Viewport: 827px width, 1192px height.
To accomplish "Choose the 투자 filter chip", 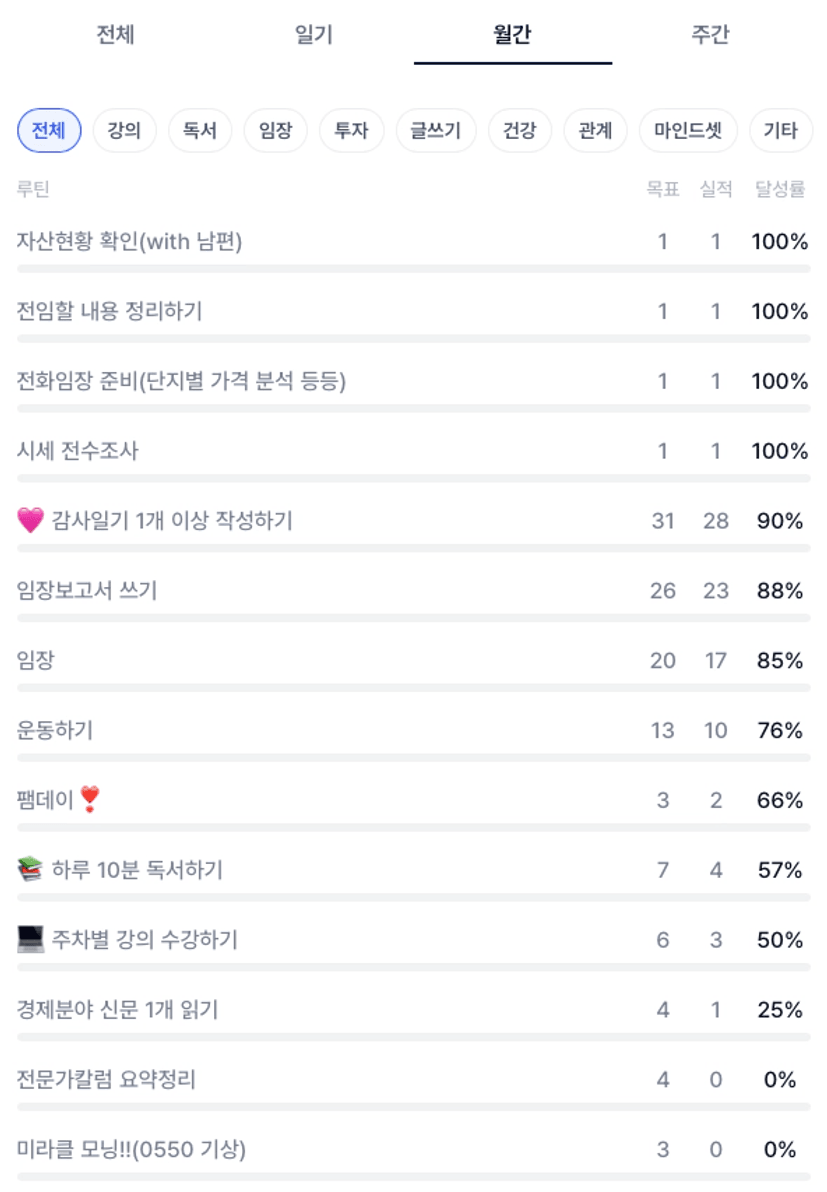I will coord(351,131).
